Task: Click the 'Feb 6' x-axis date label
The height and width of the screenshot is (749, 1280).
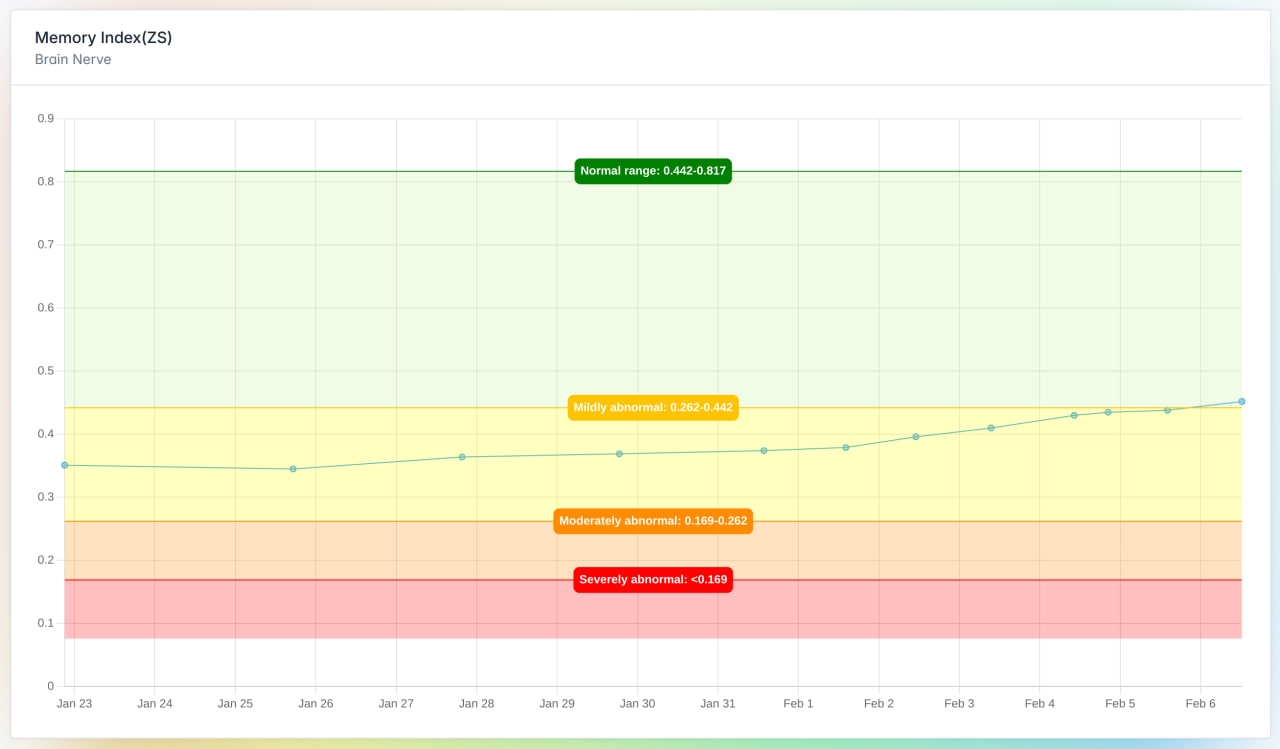Action: click(x=1200, y=704)
